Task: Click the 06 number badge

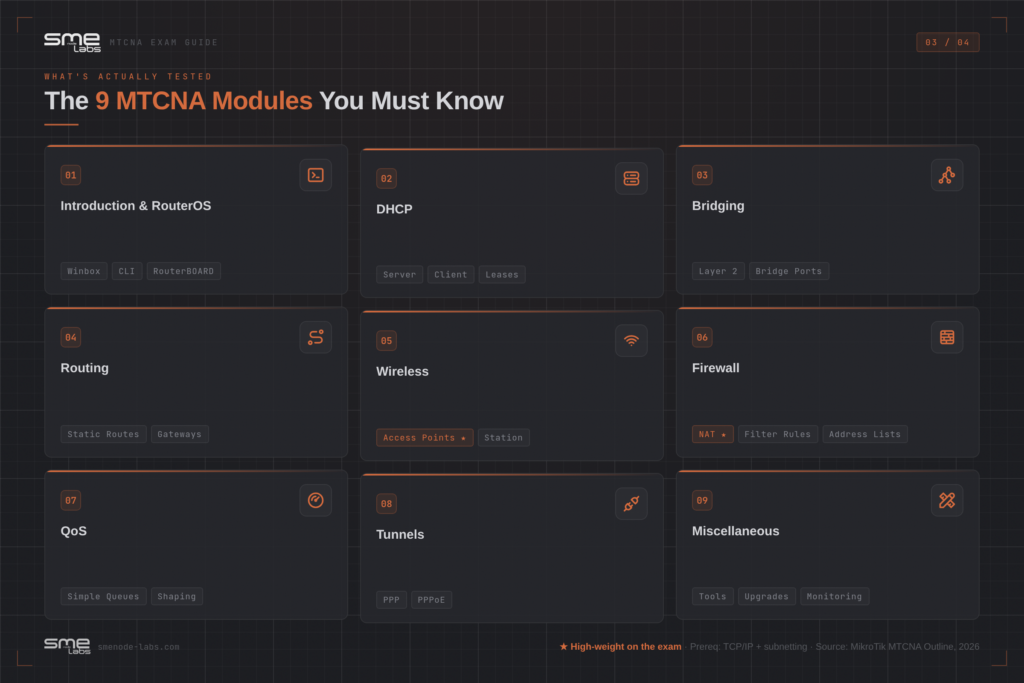Action: (702, 338)
